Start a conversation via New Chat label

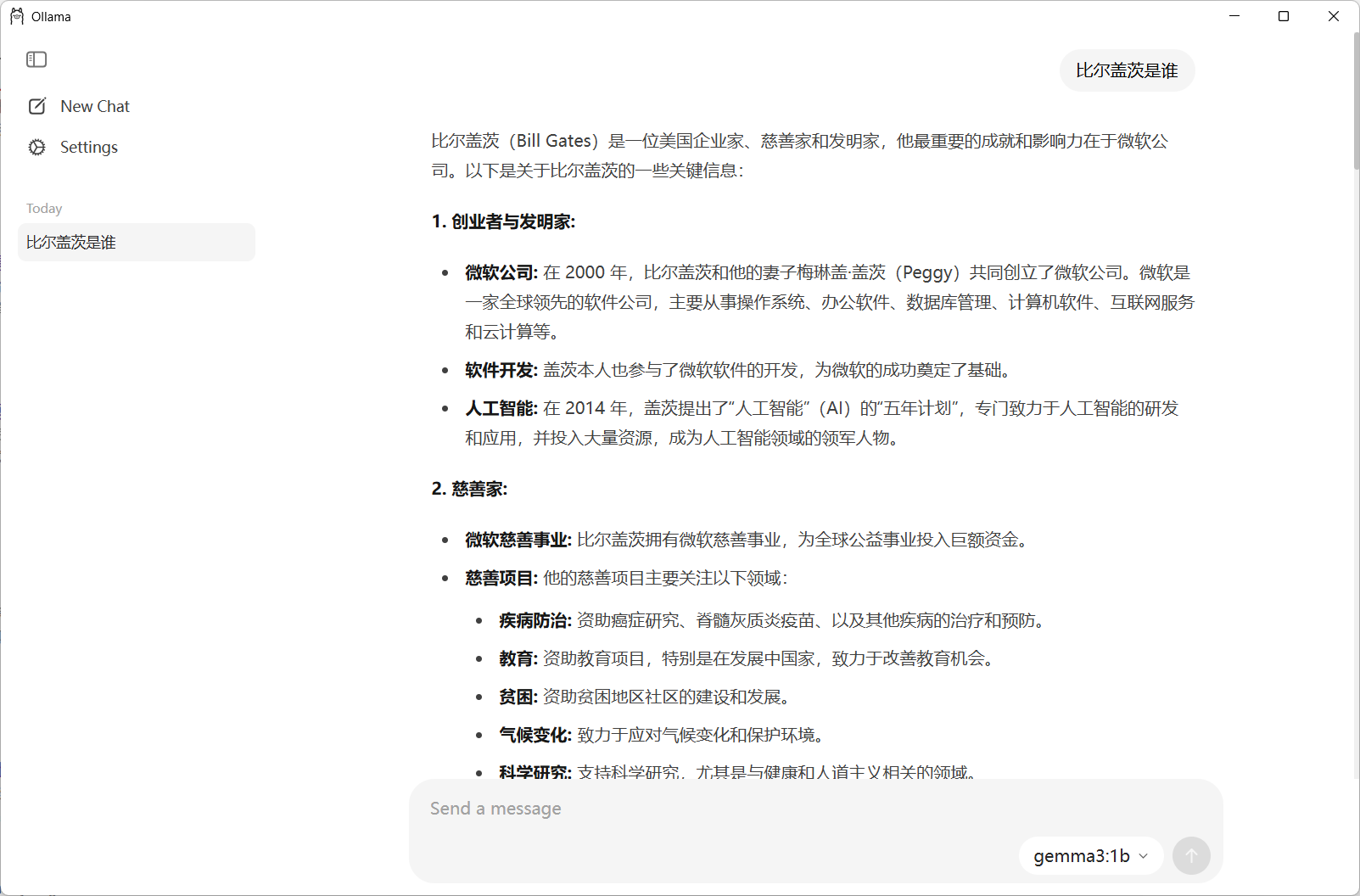coord(95,106)
